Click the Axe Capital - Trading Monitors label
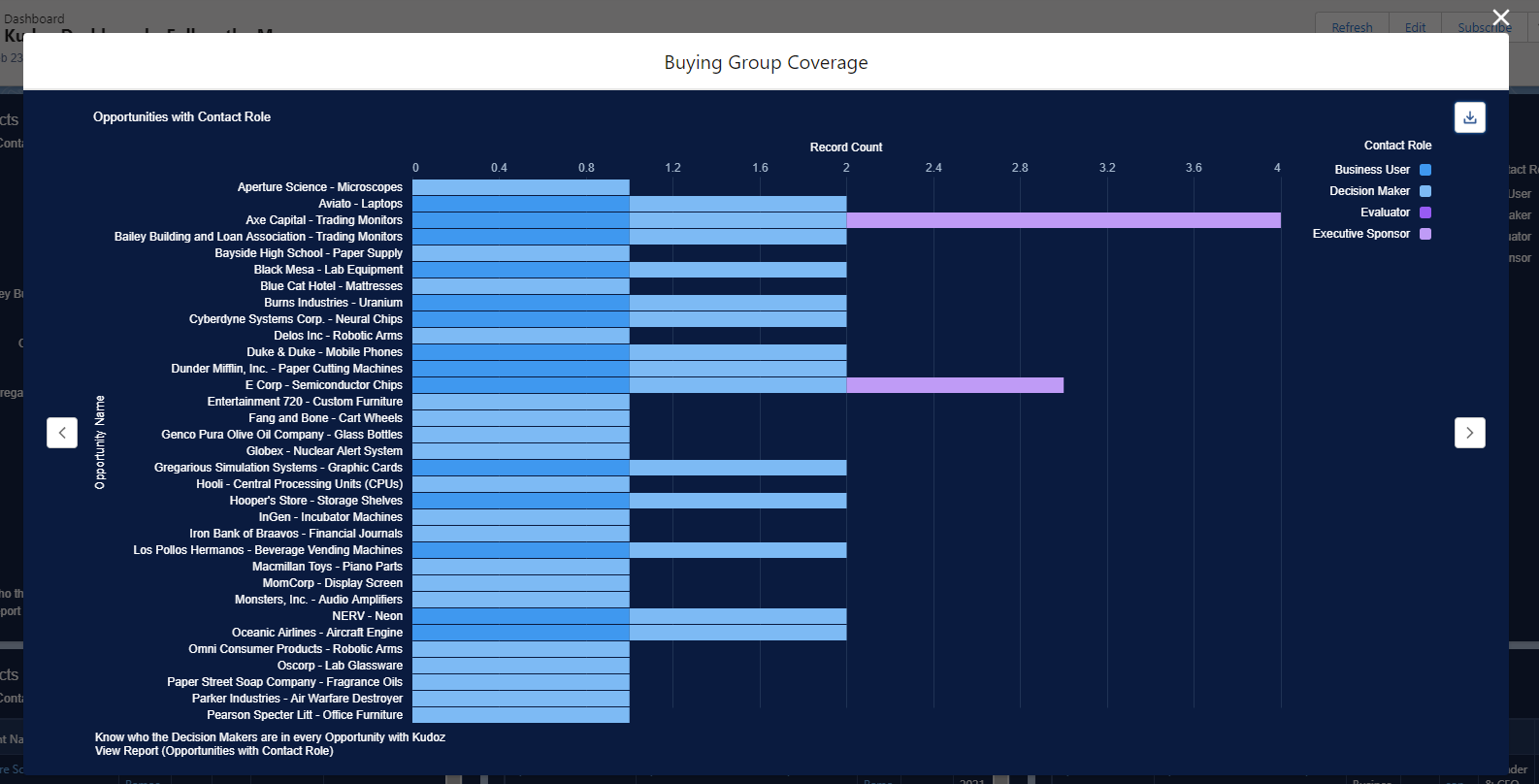Screen dimensions: 1539x784 click(x=324, y=220)
